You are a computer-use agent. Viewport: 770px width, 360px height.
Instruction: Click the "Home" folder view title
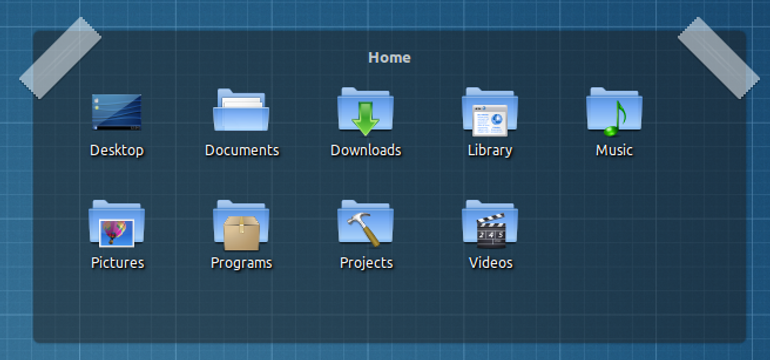tap(389, 57)
